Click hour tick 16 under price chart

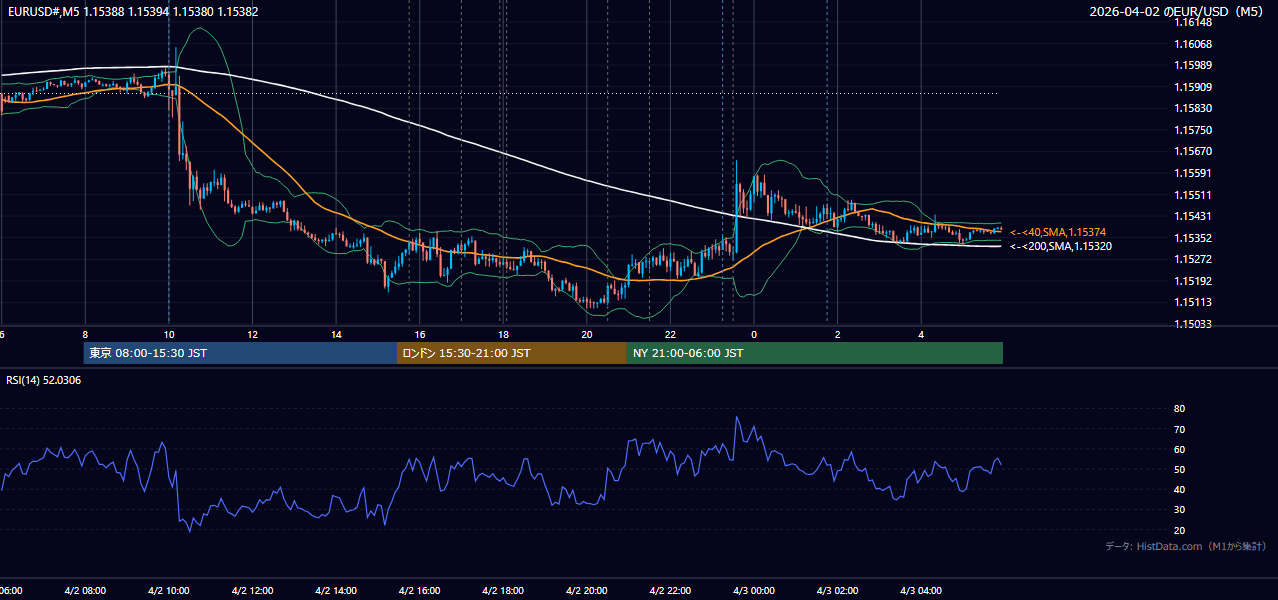(x=420, y=335)
